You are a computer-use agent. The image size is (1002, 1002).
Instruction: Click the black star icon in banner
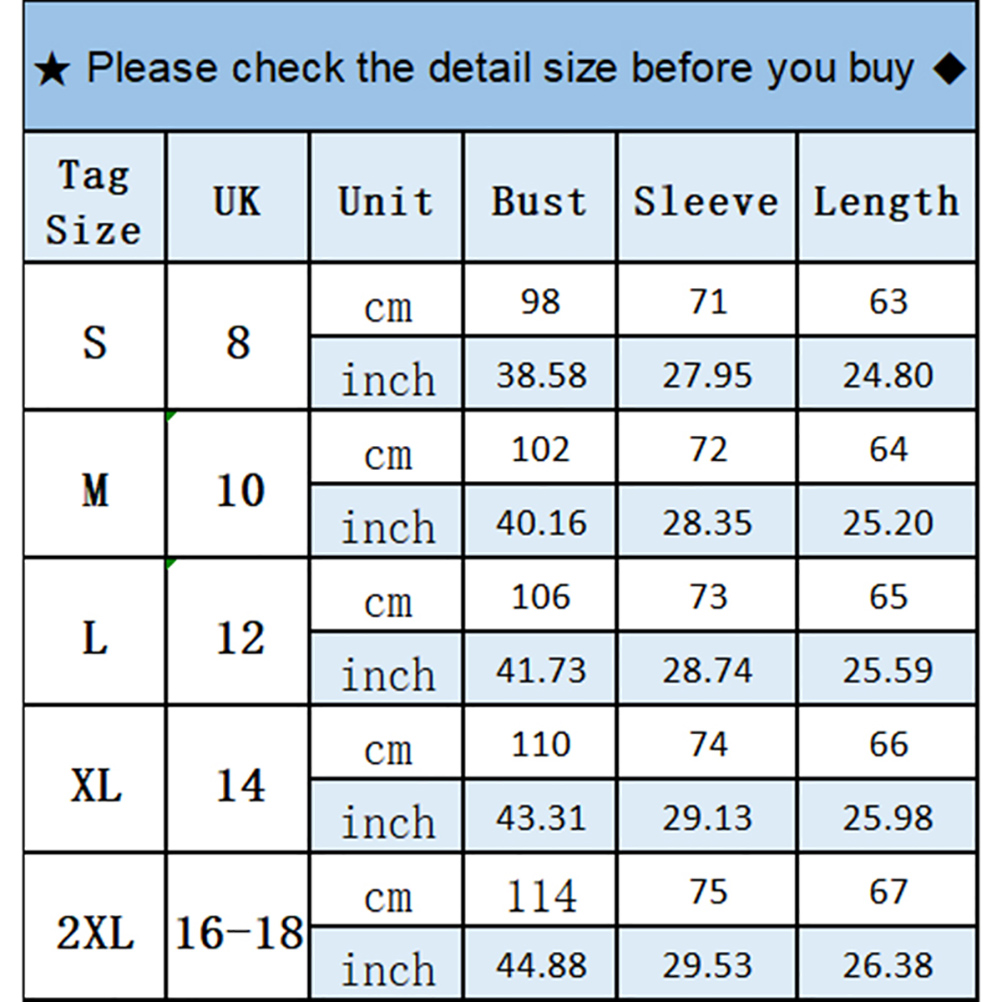pos(52,72)
